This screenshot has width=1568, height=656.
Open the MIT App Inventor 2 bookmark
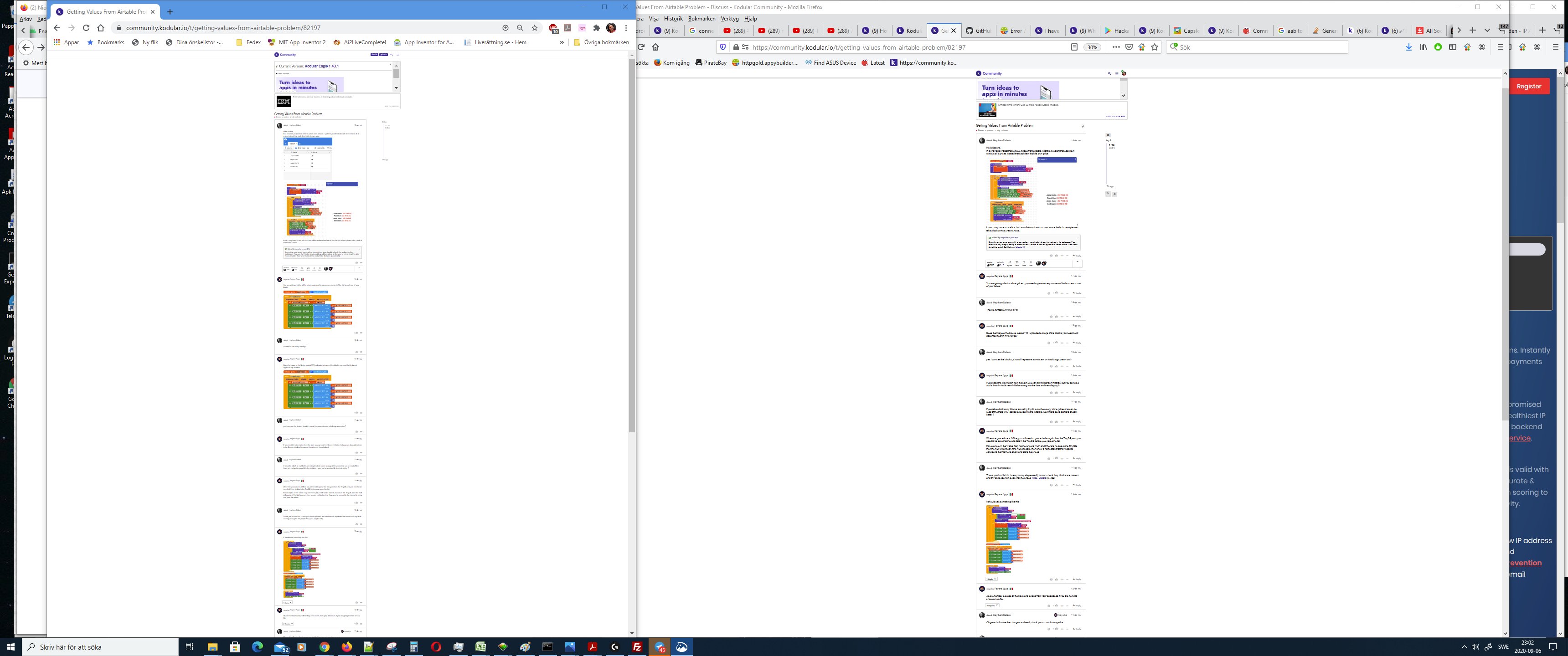pos(296,43)
